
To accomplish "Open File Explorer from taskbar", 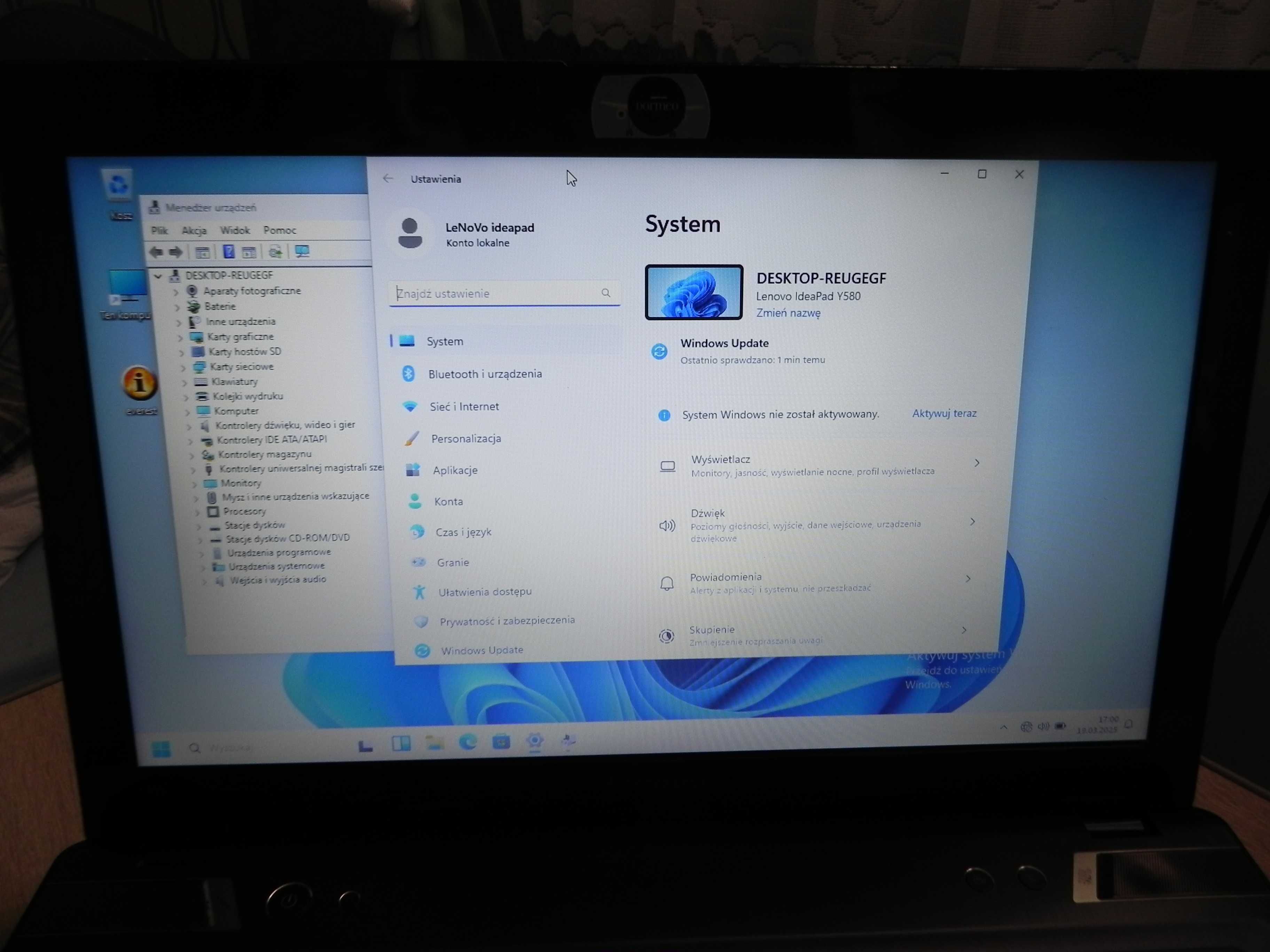I will [x=434, y=743].
